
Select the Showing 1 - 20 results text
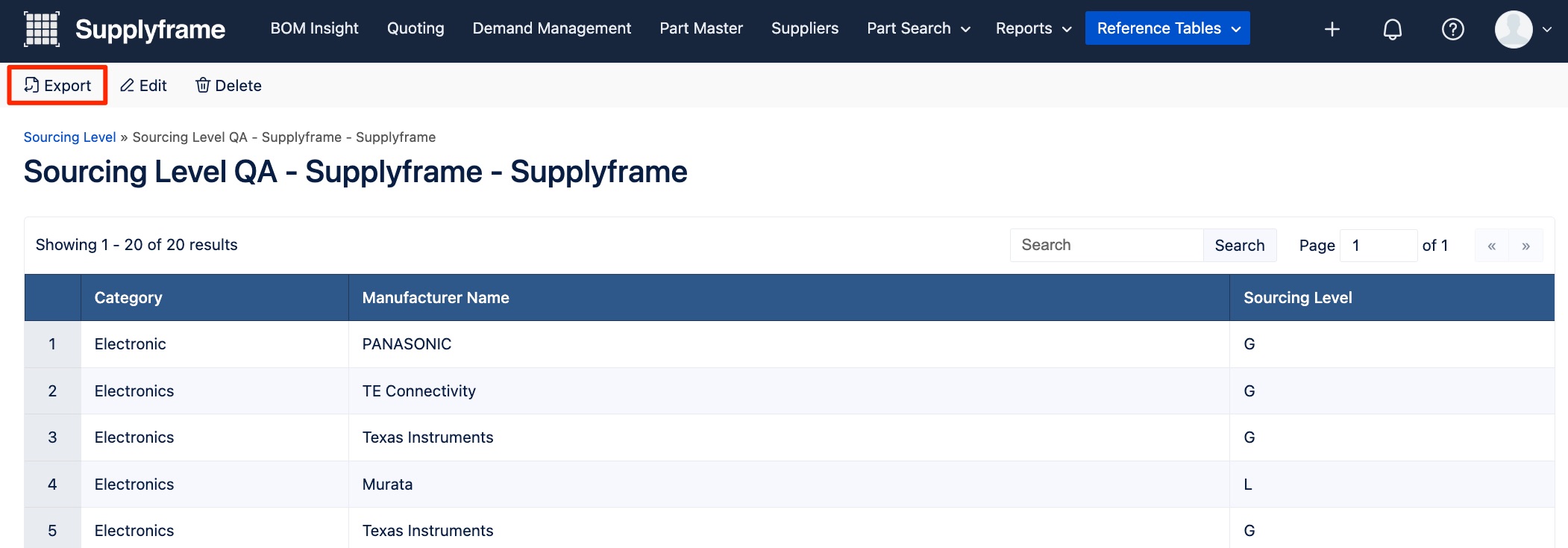[137, 245]
